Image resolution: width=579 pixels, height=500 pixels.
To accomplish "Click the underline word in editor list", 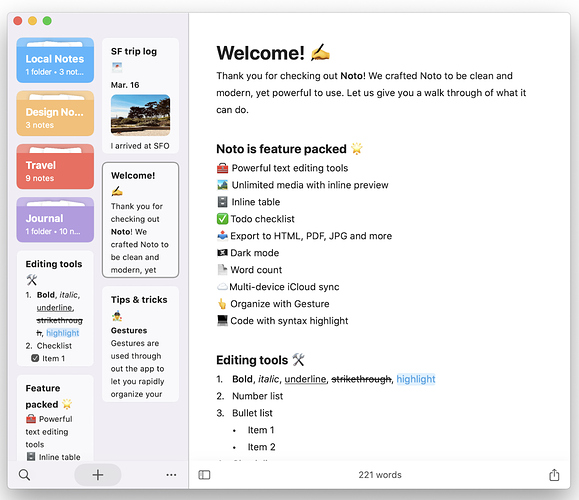I will (305, 379).
